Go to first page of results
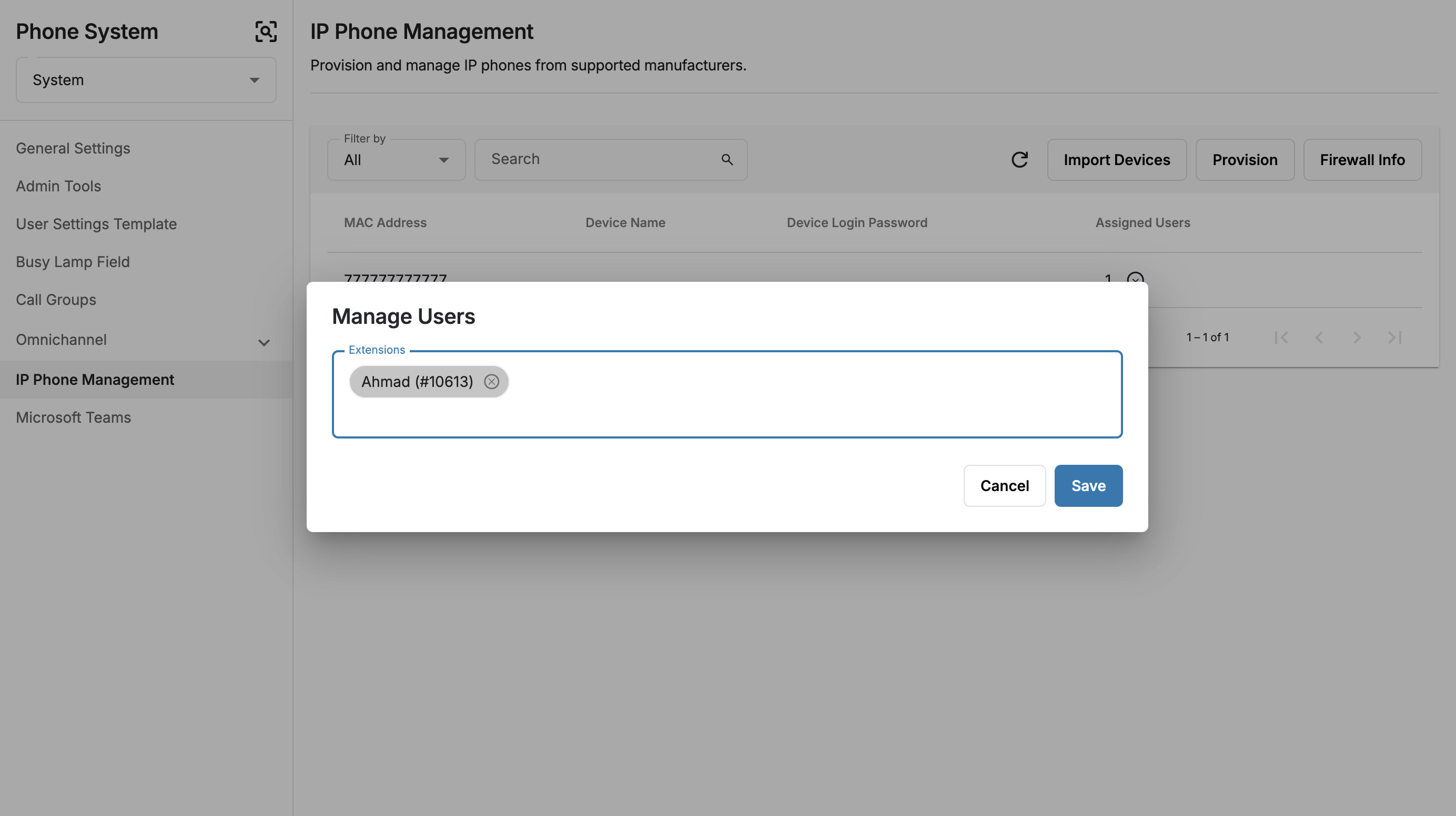This screenshot has height=816, width=1456. (1281, 338)
